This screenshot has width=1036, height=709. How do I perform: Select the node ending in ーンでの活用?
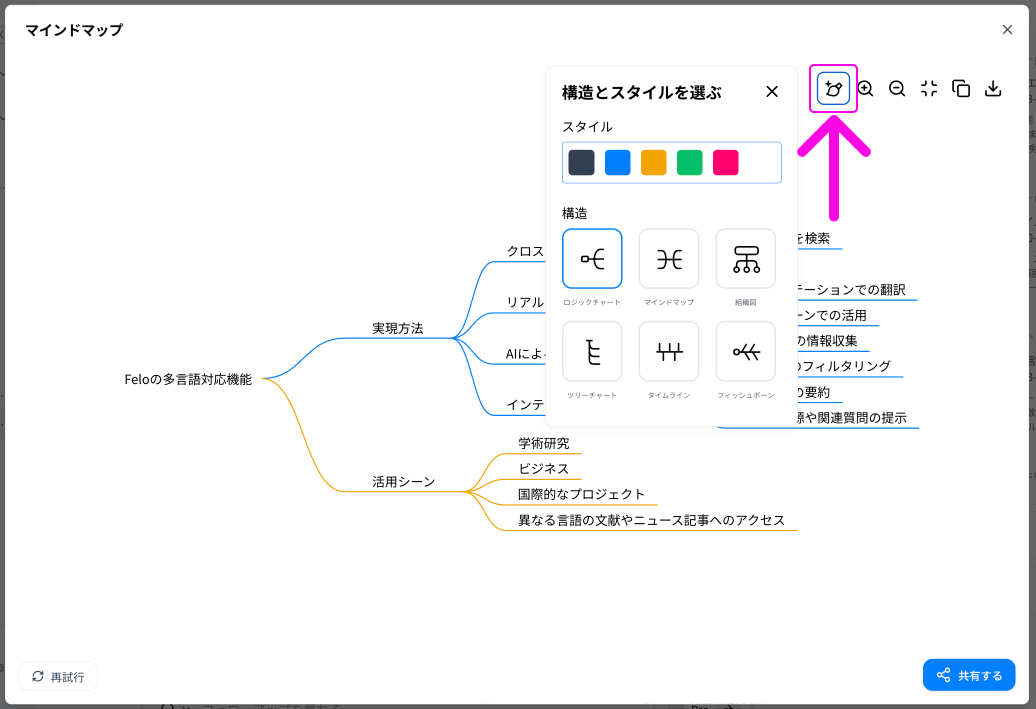coord(832,316)
